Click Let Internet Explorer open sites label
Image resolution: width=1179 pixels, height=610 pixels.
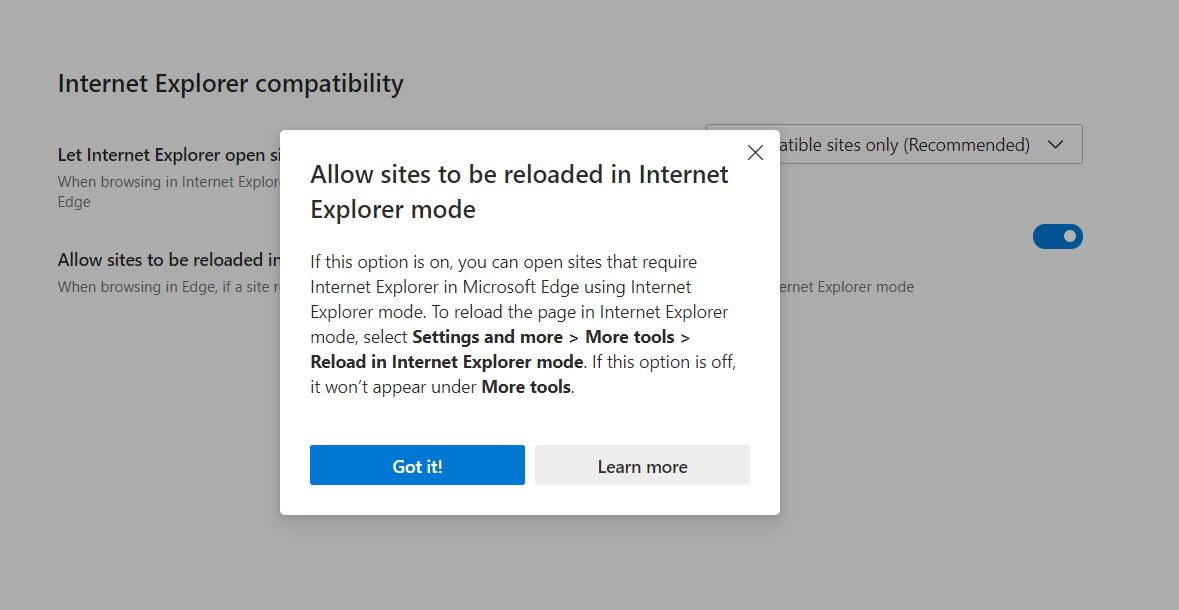(165, 155)
